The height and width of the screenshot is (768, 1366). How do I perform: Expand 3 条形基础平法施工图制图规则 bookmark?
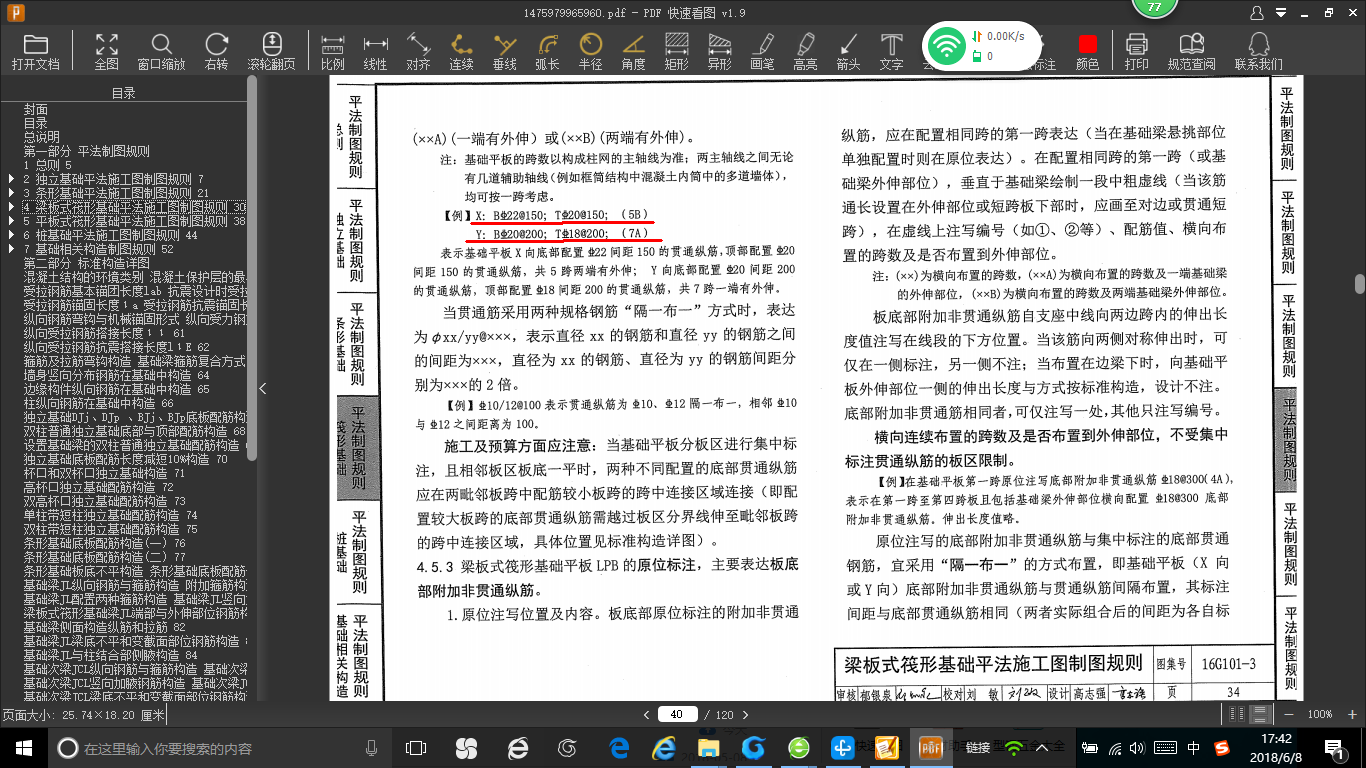(x=11, y=193)
